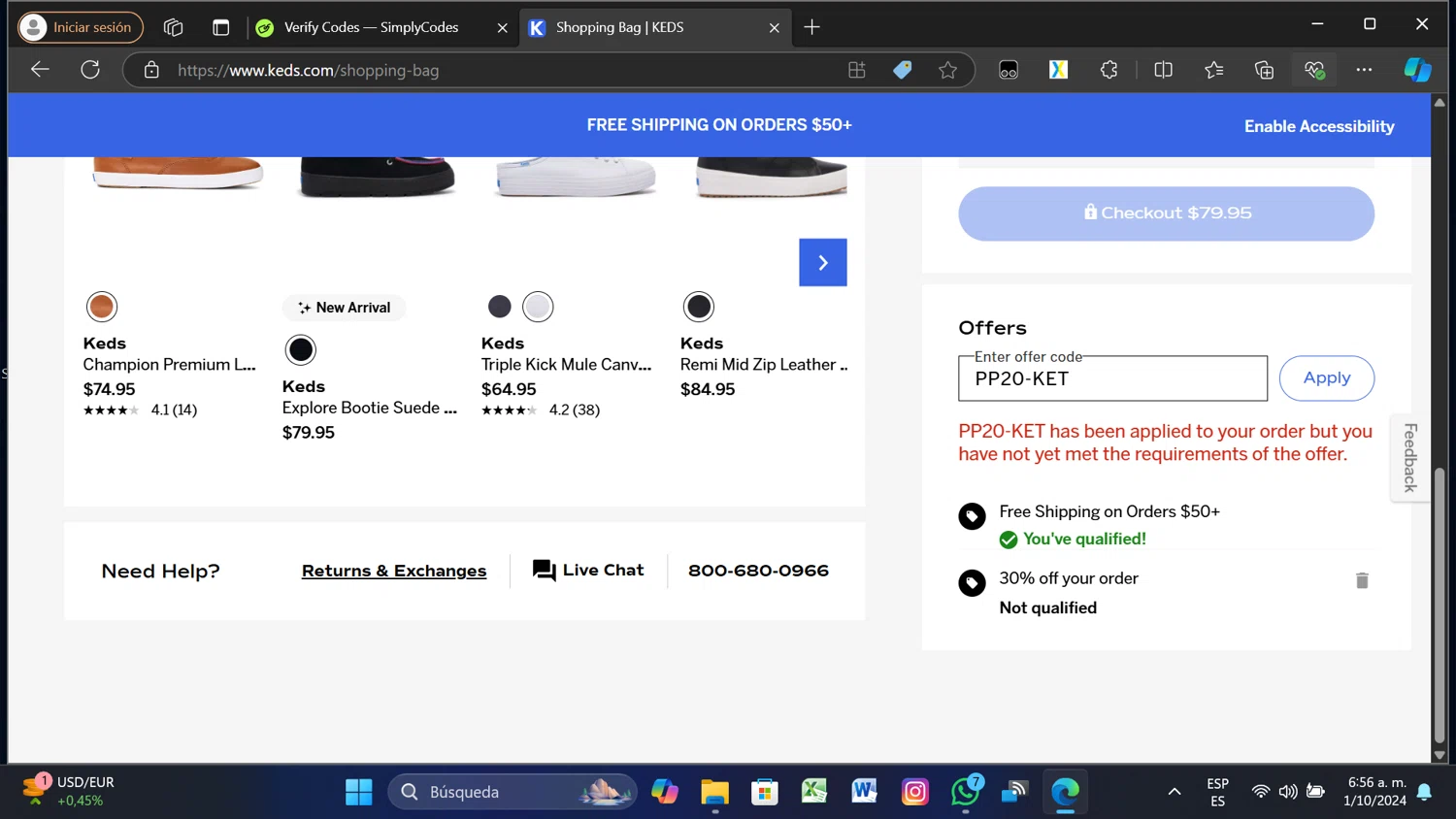Switch to Verify Codes SimplyCodes tab
The height and width of the screenshot is (819, 1456).
[371, 27]
